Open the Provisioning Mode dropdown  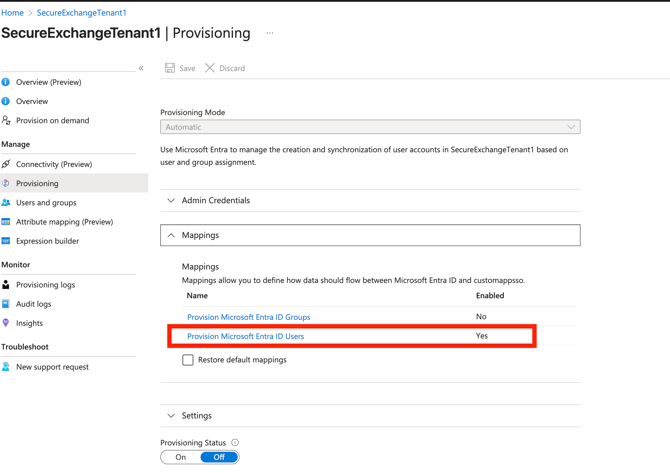click(x=370, y=127)
